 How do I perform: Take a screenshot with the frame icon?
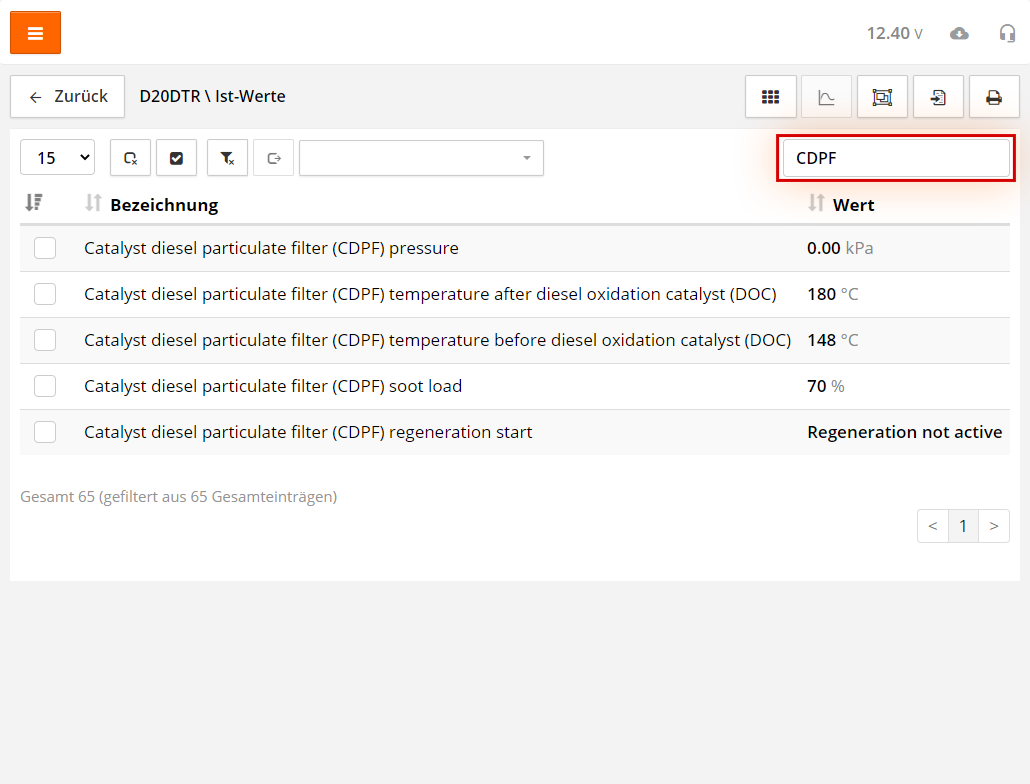point(882,97)
